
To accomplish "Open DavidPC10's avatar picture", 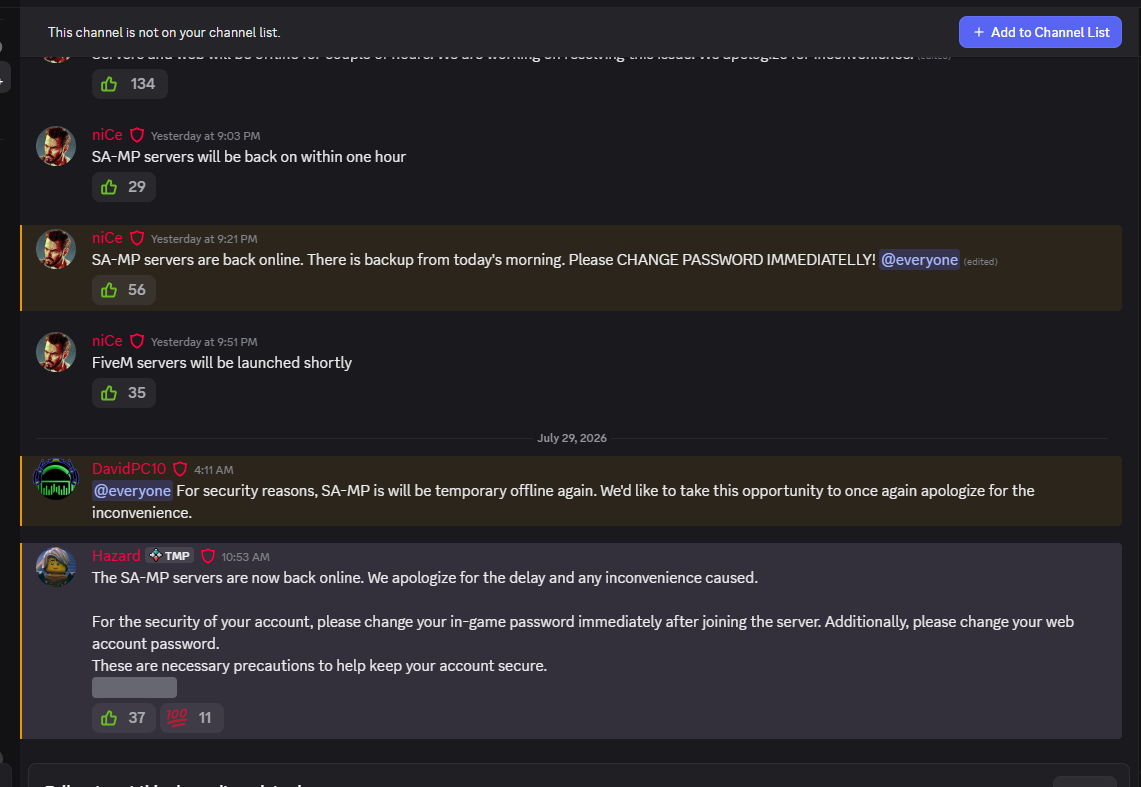I will tap(56, 479).
